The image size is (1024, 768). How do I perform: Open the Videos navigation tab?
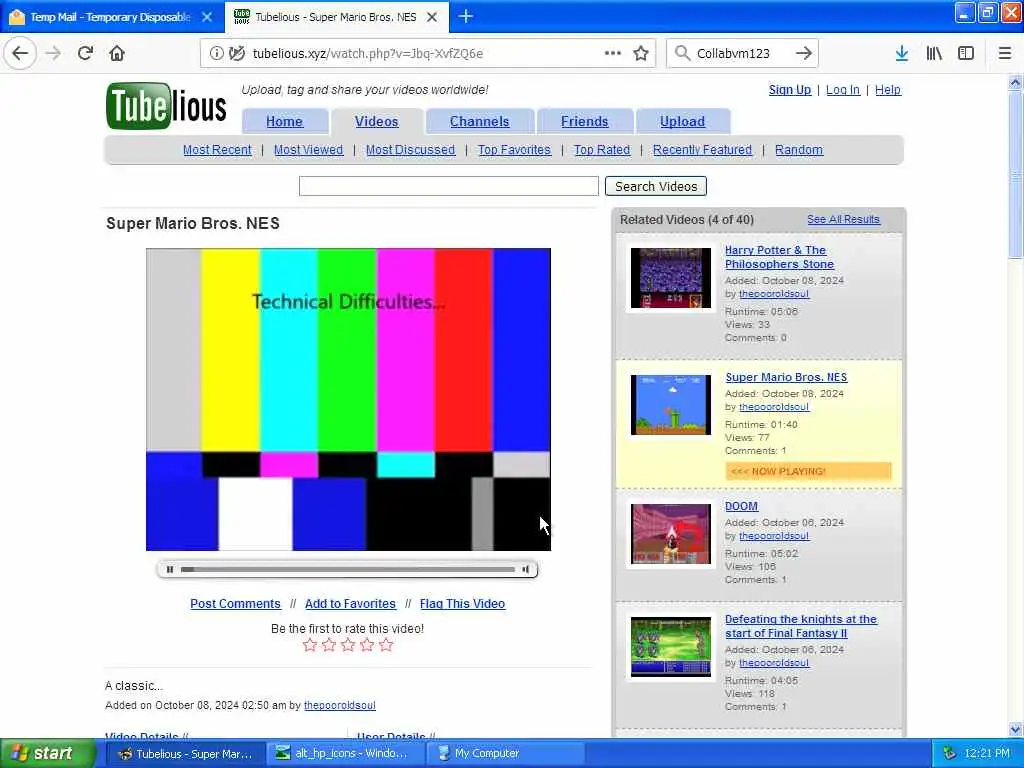(x=376, y=121)
